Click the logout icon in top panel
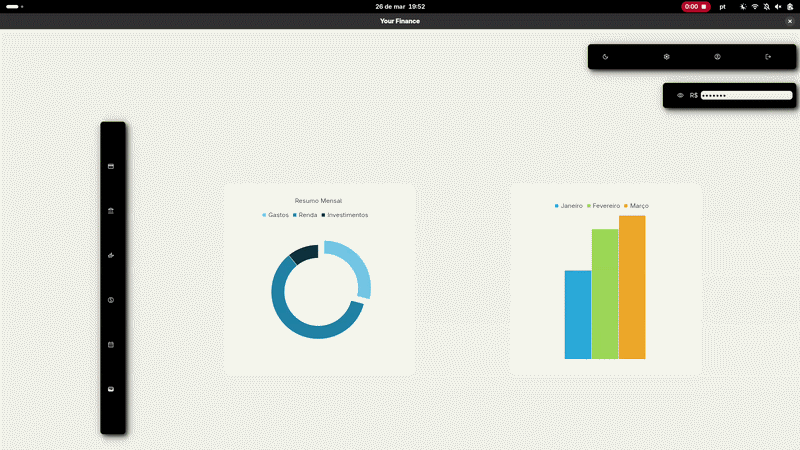This screenshot has width=800, height=450. point(768,57)
